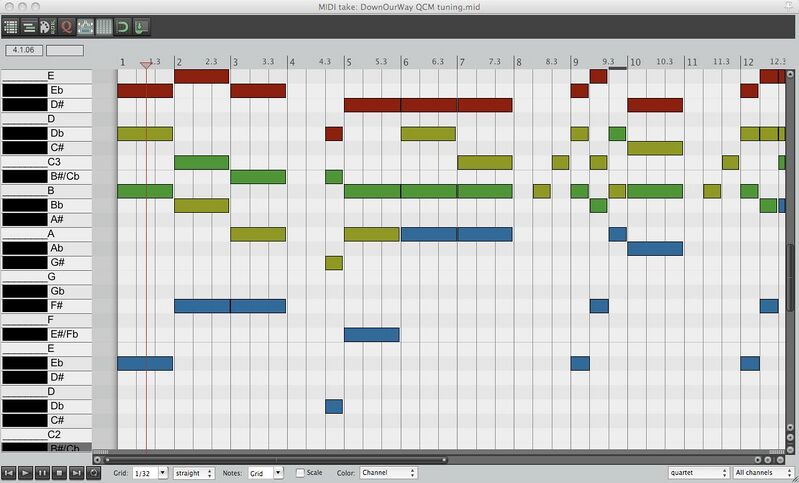Skip to end with the forward button
Screen dimensions: 799x483
76,473
